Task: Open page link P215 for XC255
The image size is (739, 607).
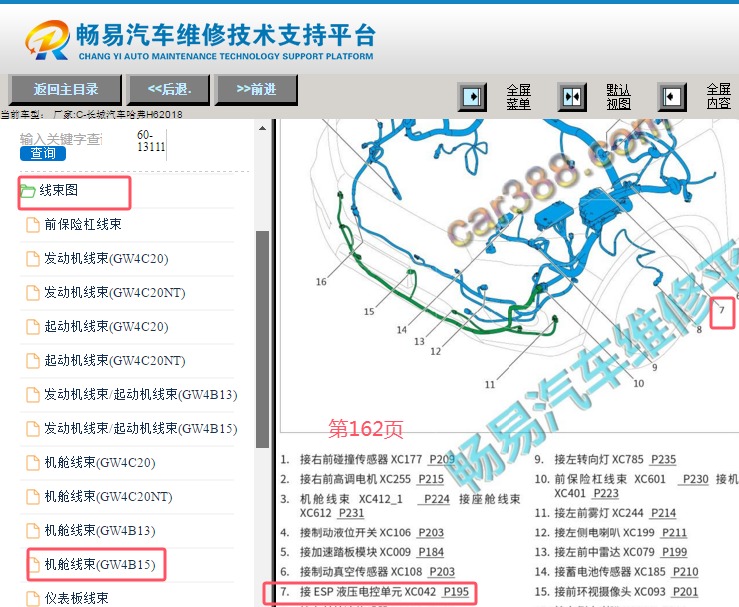Action: tap(431, 479)
